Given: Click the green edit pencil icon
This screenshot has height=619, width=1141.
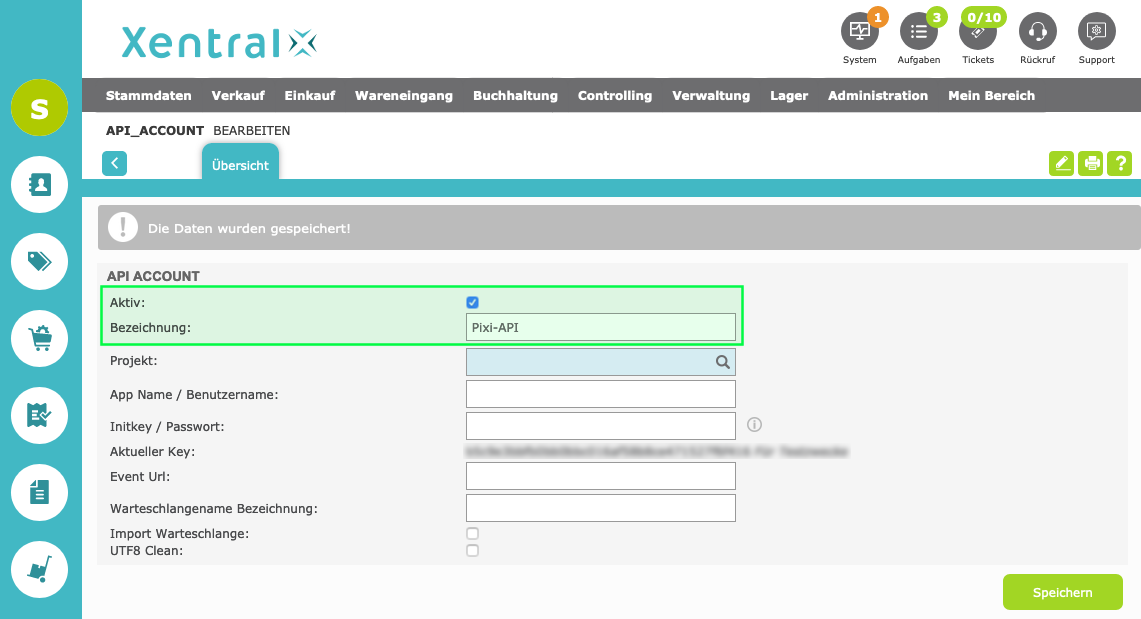Looking at the screenshot, I should coord(1061,163).
